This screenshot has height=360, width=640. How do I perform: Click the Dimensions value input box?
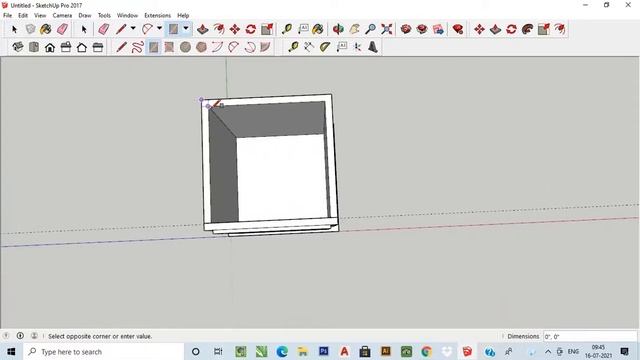(x=589, y=336)
